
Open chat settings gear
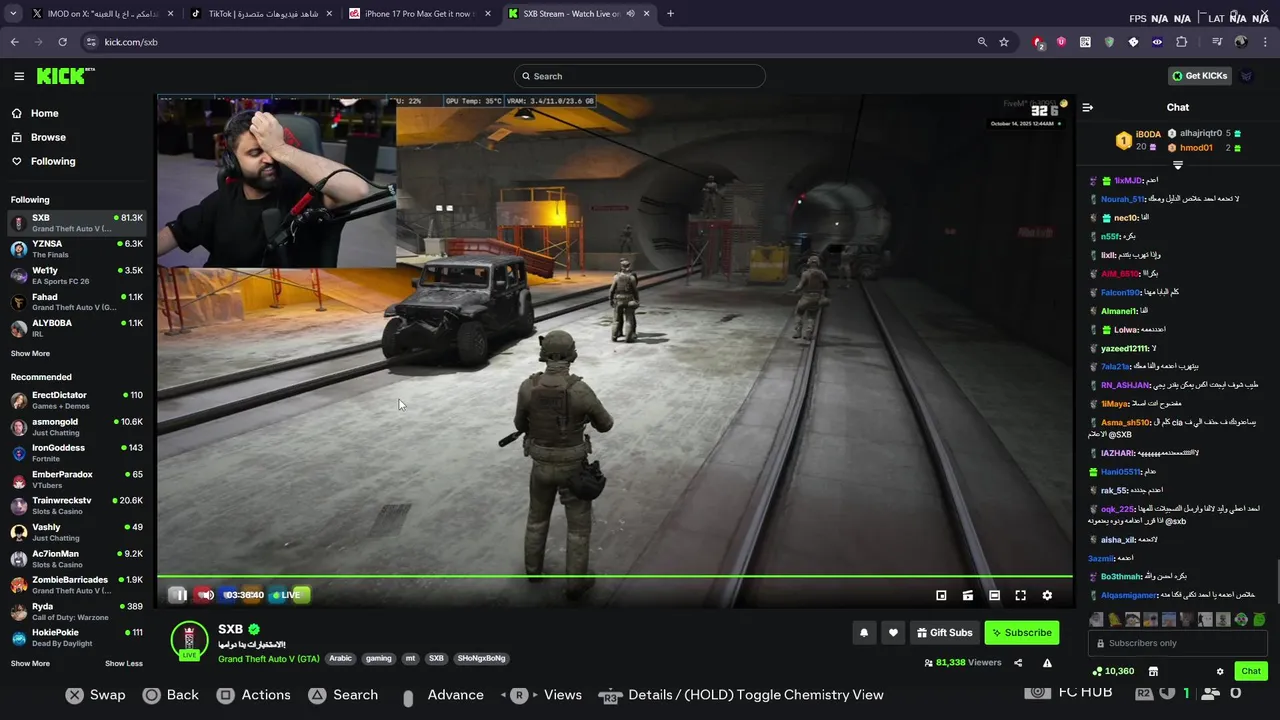pos(1220,671)
